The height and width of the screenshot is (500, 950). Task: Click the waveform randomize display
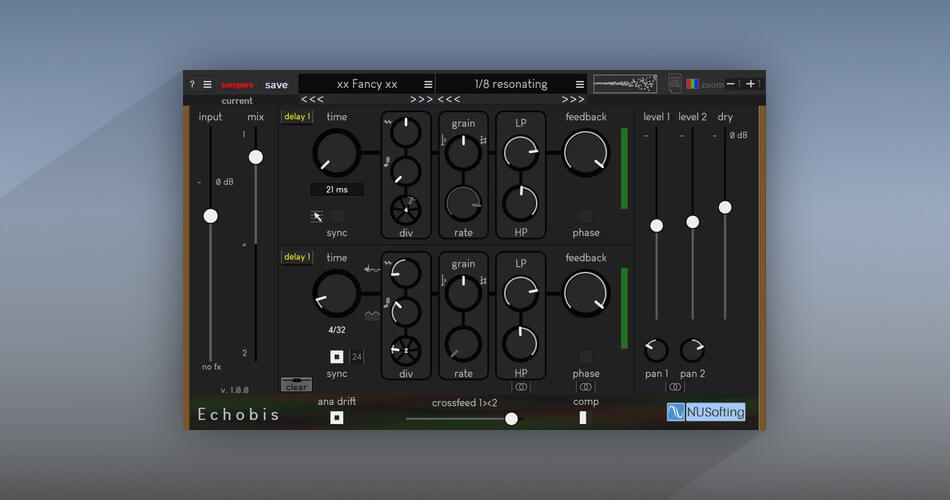(x=625, y=84)
